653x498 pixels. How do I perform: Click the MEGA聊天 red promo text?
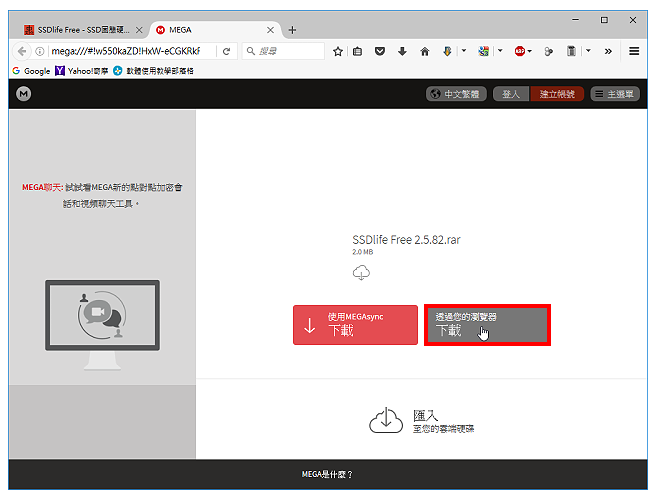pyautogui.click(x=42, y=187)
